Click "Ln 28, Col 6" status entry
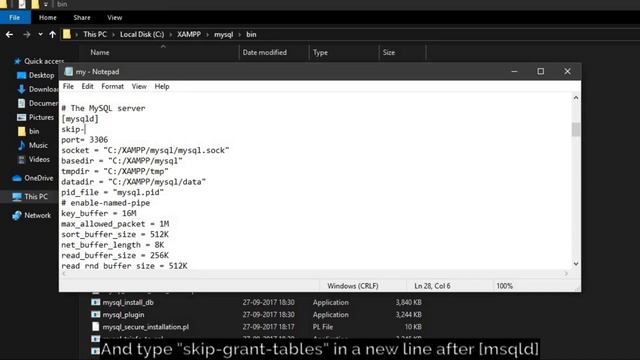 click(x=432, y=286)
